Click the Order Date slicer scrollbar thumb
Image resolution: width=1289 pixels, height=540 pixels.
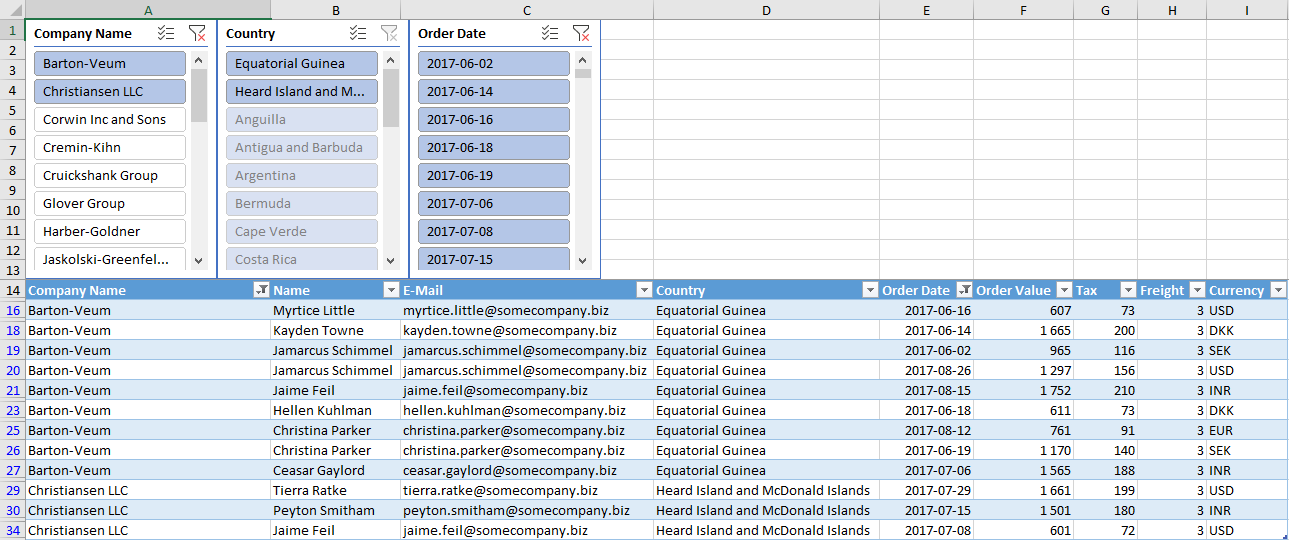coord(582,74)
